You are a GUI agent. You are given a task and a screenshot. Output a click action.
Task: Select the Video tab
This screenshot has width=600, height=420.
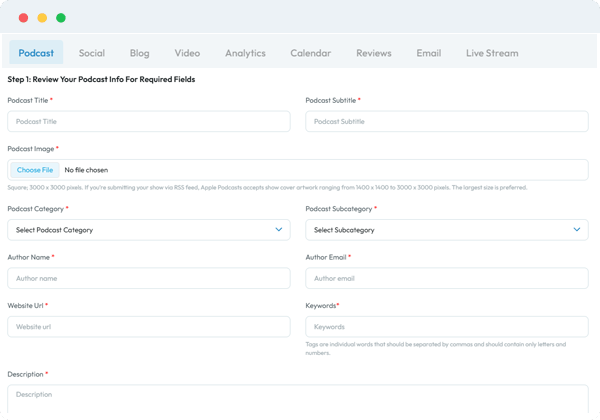pyautogui.click(x=187, y=53)
